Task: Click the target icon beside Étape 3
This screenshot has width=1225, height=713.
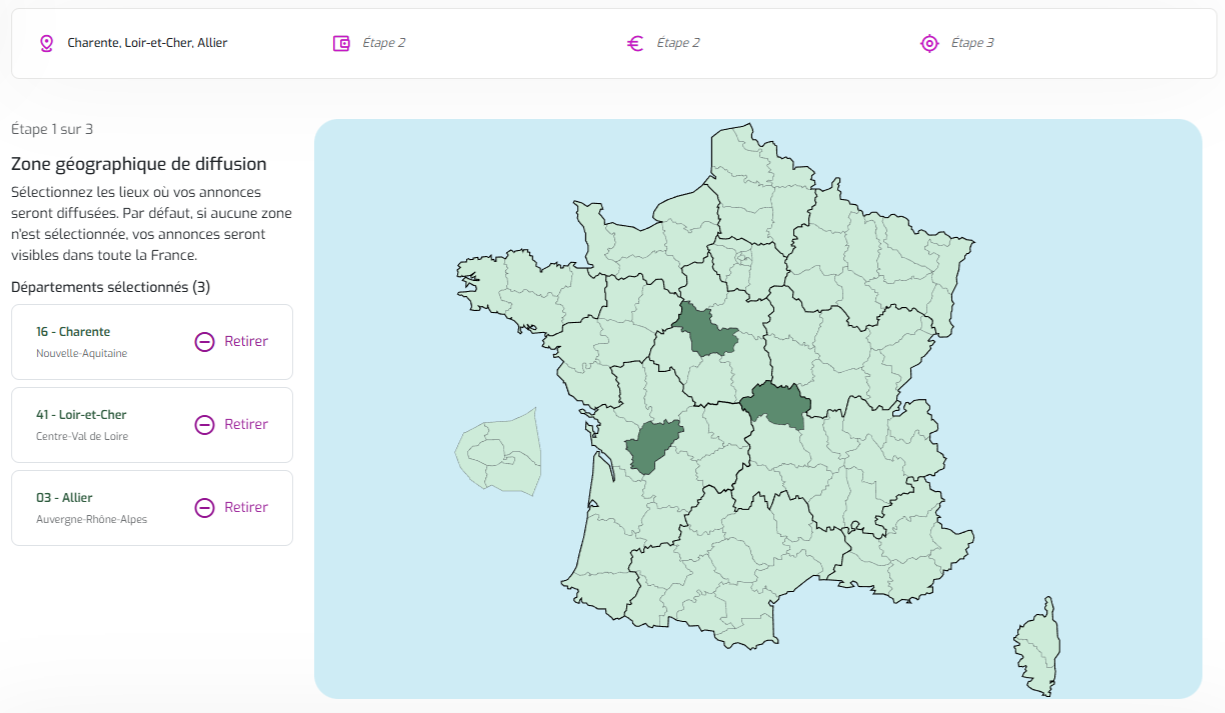Action: tap(929, 43)
